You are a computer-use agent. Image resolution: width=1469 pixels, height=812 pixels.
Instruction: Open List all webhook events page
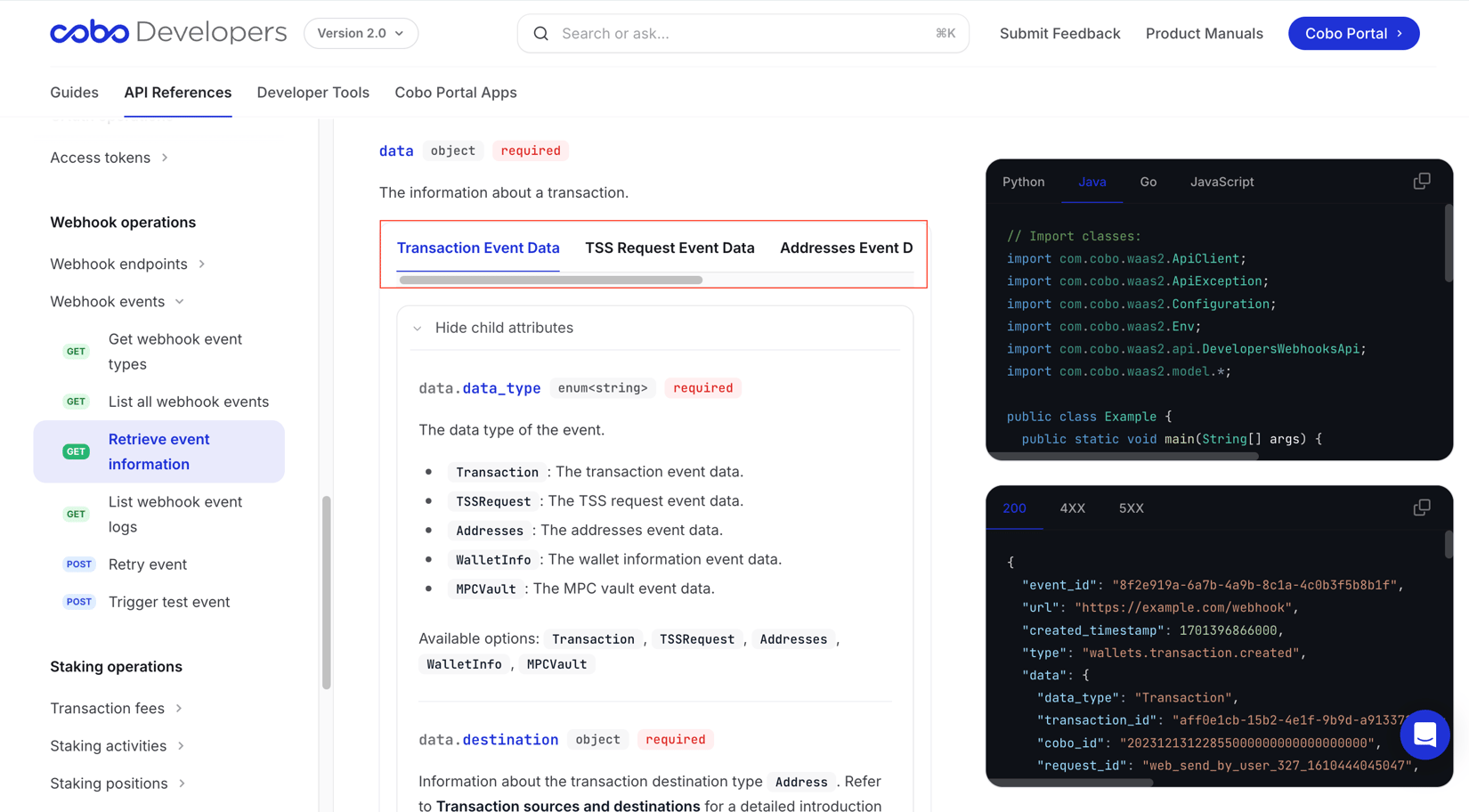point(189,402)
